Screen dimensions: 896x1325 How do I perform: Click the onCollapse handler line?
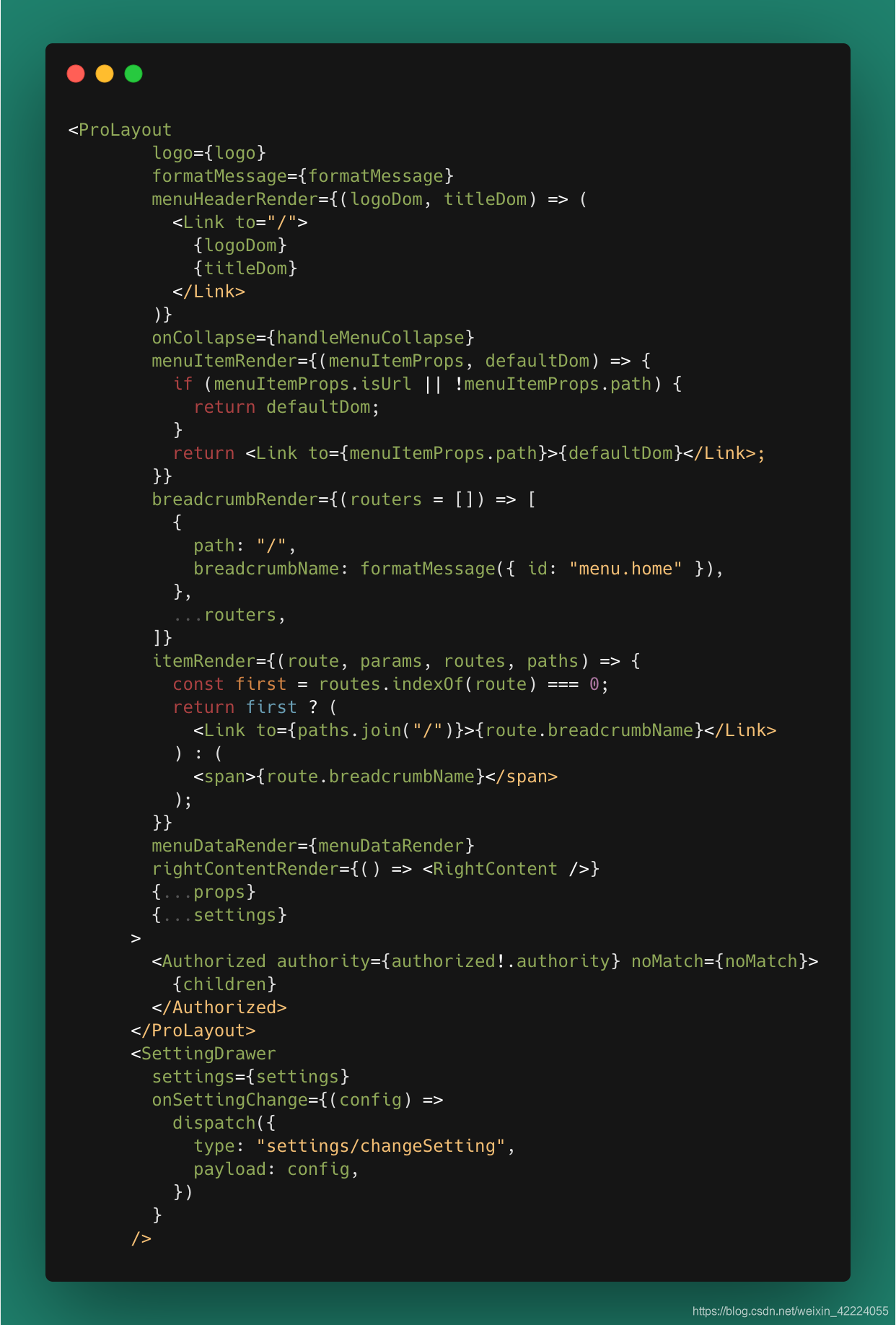coord(313,338)
